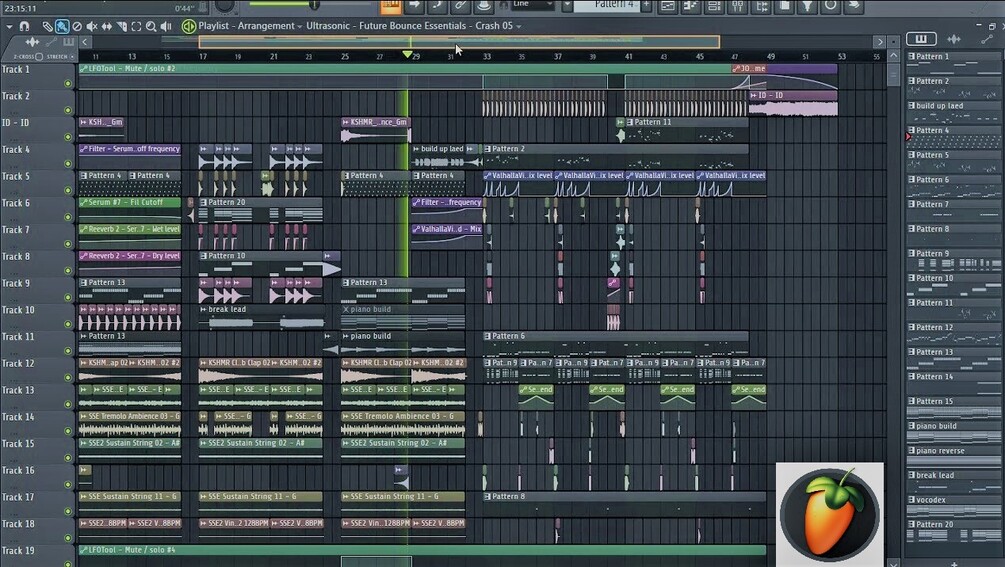Click the piano reverse pattern icon in picker

(912, 450)
